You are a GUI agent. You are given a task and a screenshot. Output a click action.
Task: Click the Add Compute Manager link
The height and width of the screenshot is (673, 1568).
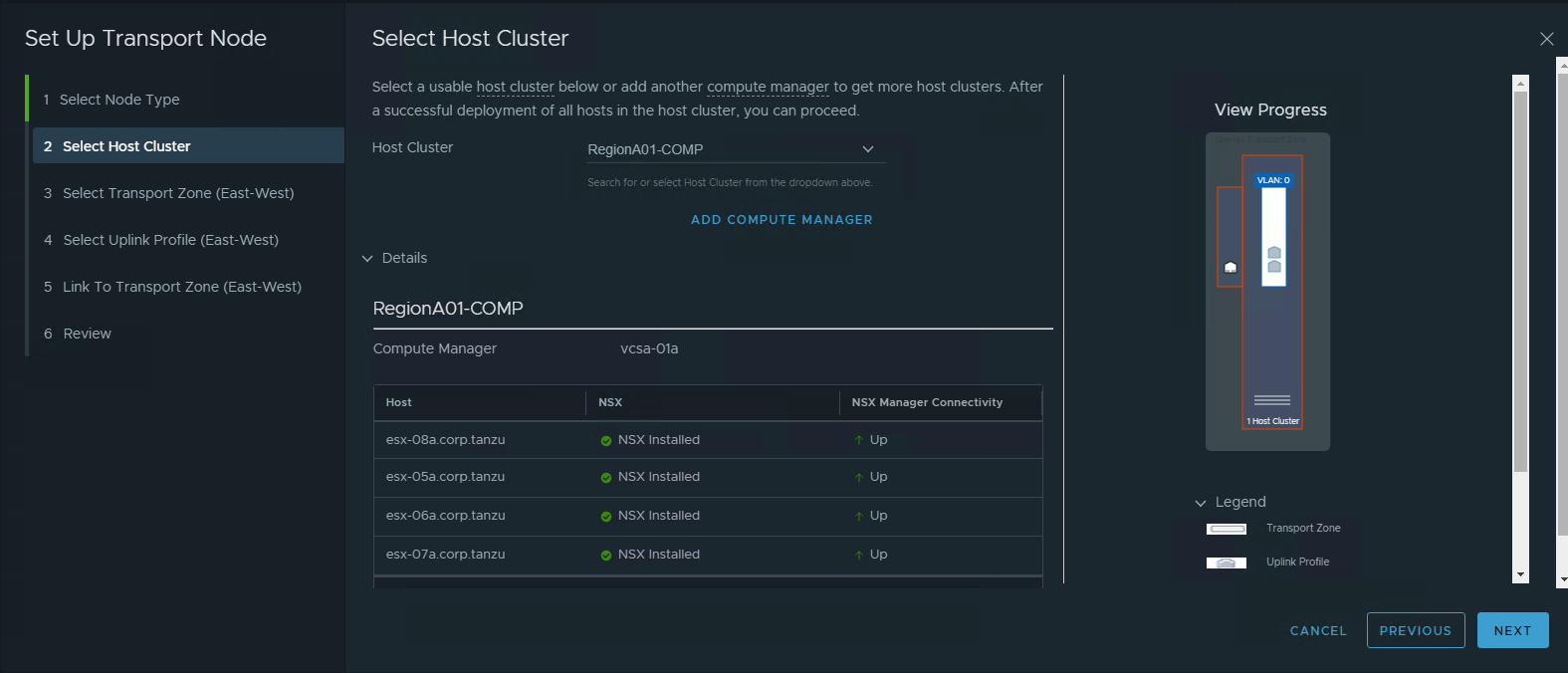782,220
